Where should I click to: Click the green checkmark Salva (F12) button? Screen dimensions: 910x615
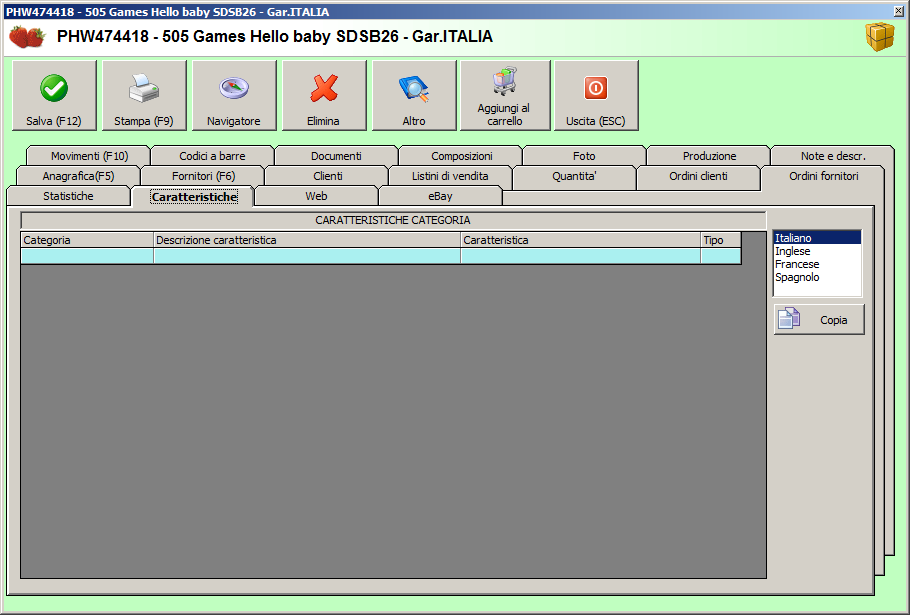[54, 95]
